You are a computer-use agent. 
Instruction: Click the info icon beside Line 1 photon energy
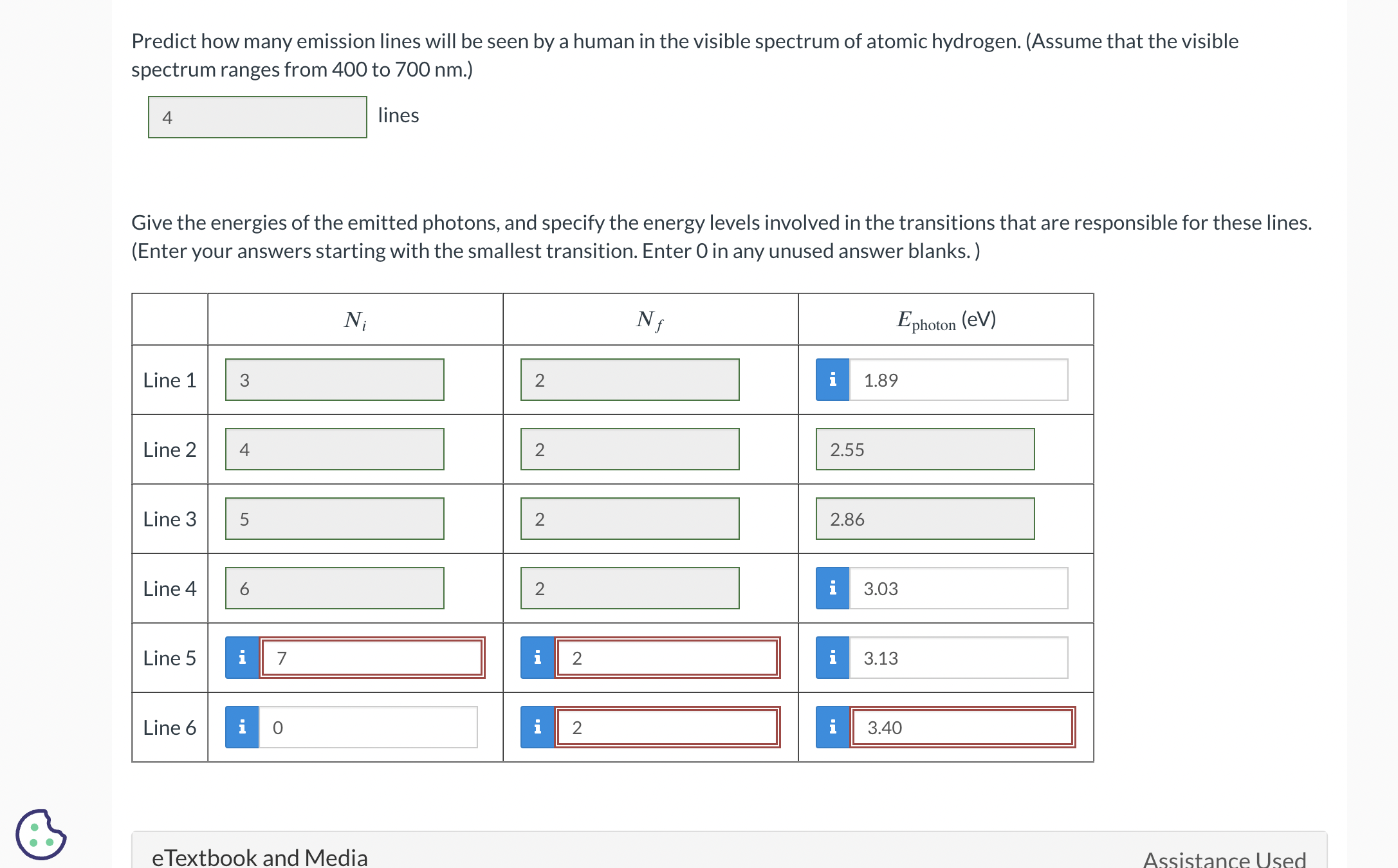coord(833,380)
